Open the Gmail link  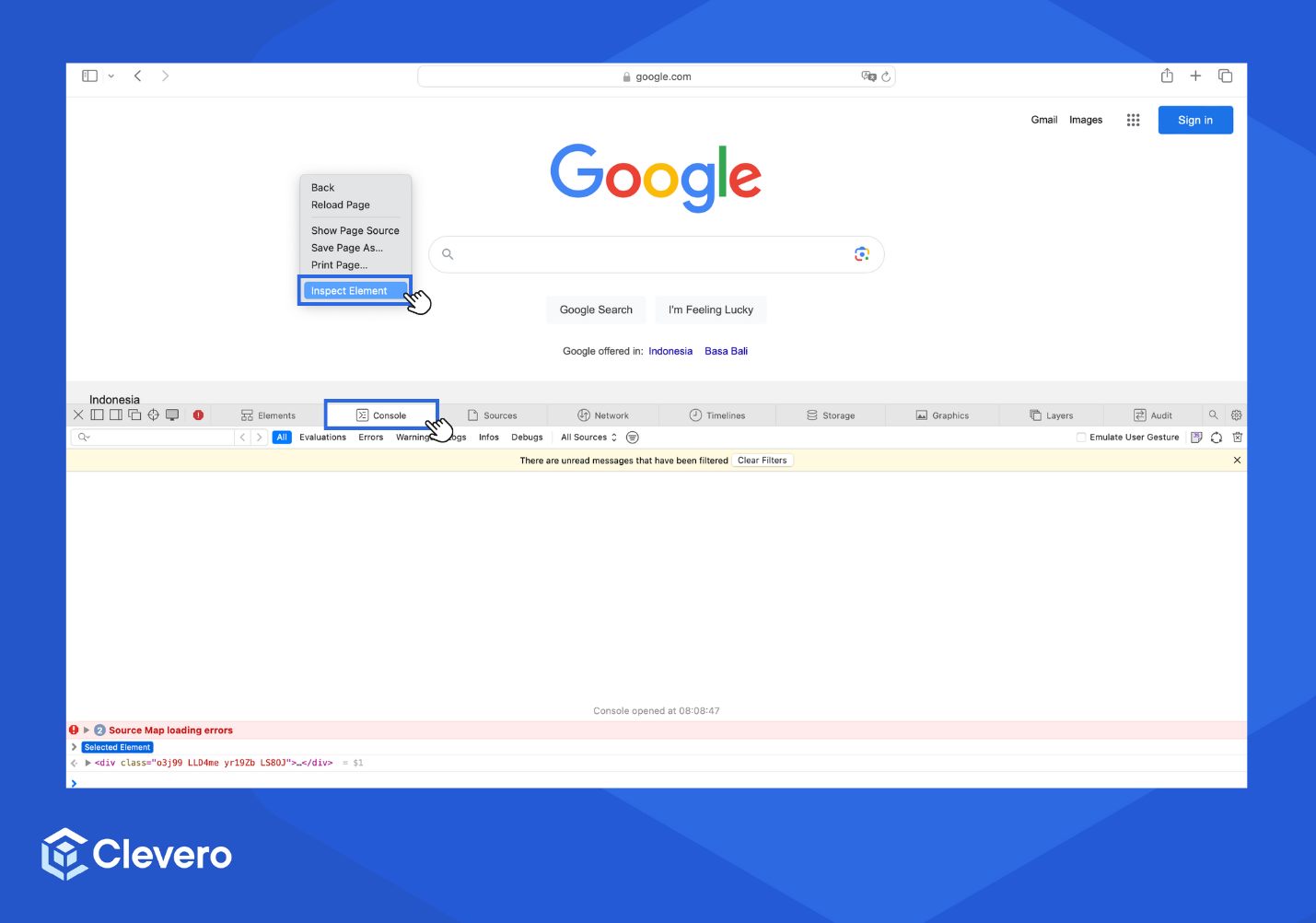pyautogui.click(x=1044, y=120)
